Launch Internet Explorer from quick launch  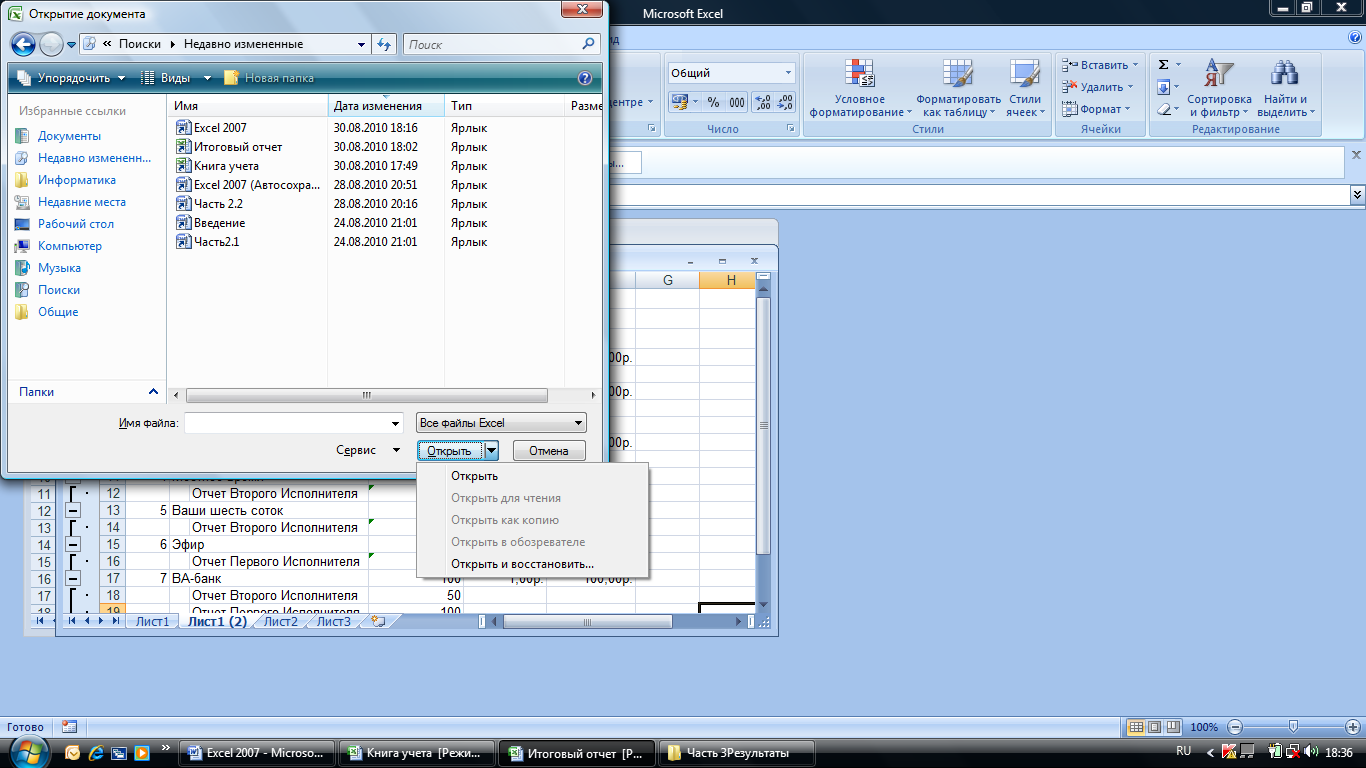point(96,752)
